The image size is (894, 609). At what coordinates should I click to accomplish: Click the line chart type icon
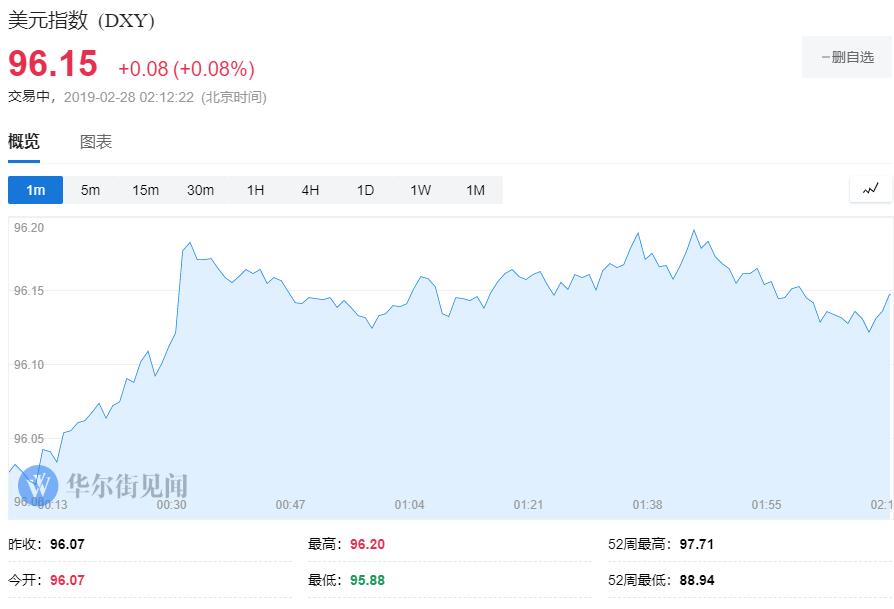point(870,189)
